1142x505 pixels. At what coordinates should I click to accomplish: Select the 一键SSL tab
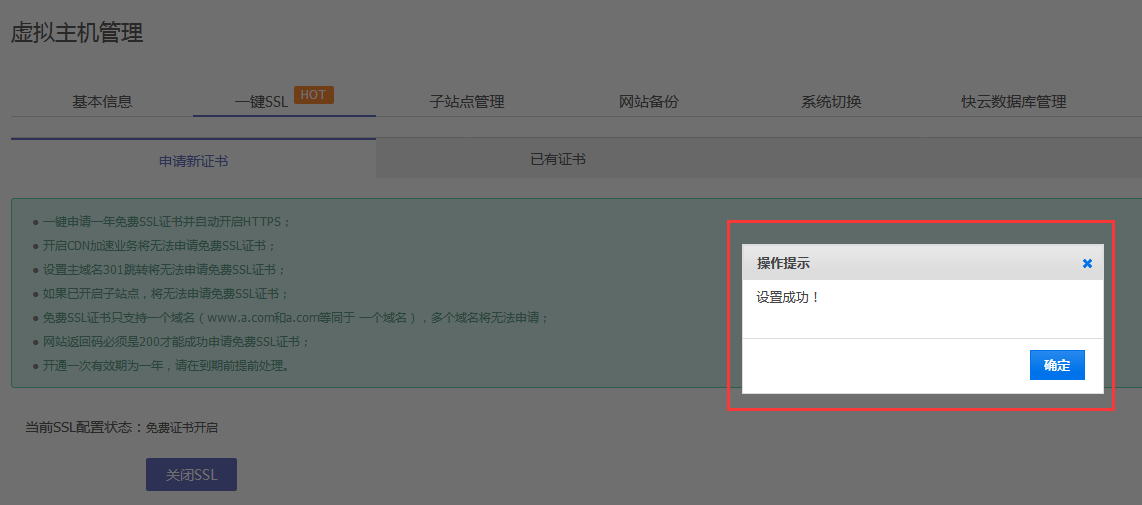261,102
